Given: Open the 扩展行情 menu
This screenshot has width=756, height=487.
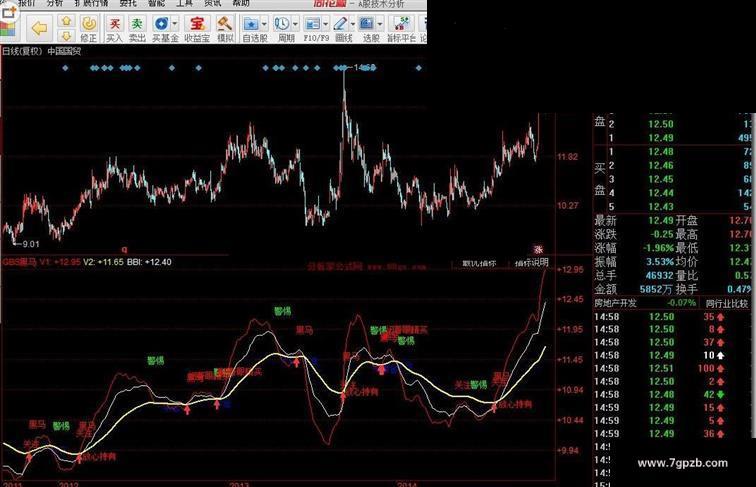Looking at the screenshot, I should click(91, 3).
